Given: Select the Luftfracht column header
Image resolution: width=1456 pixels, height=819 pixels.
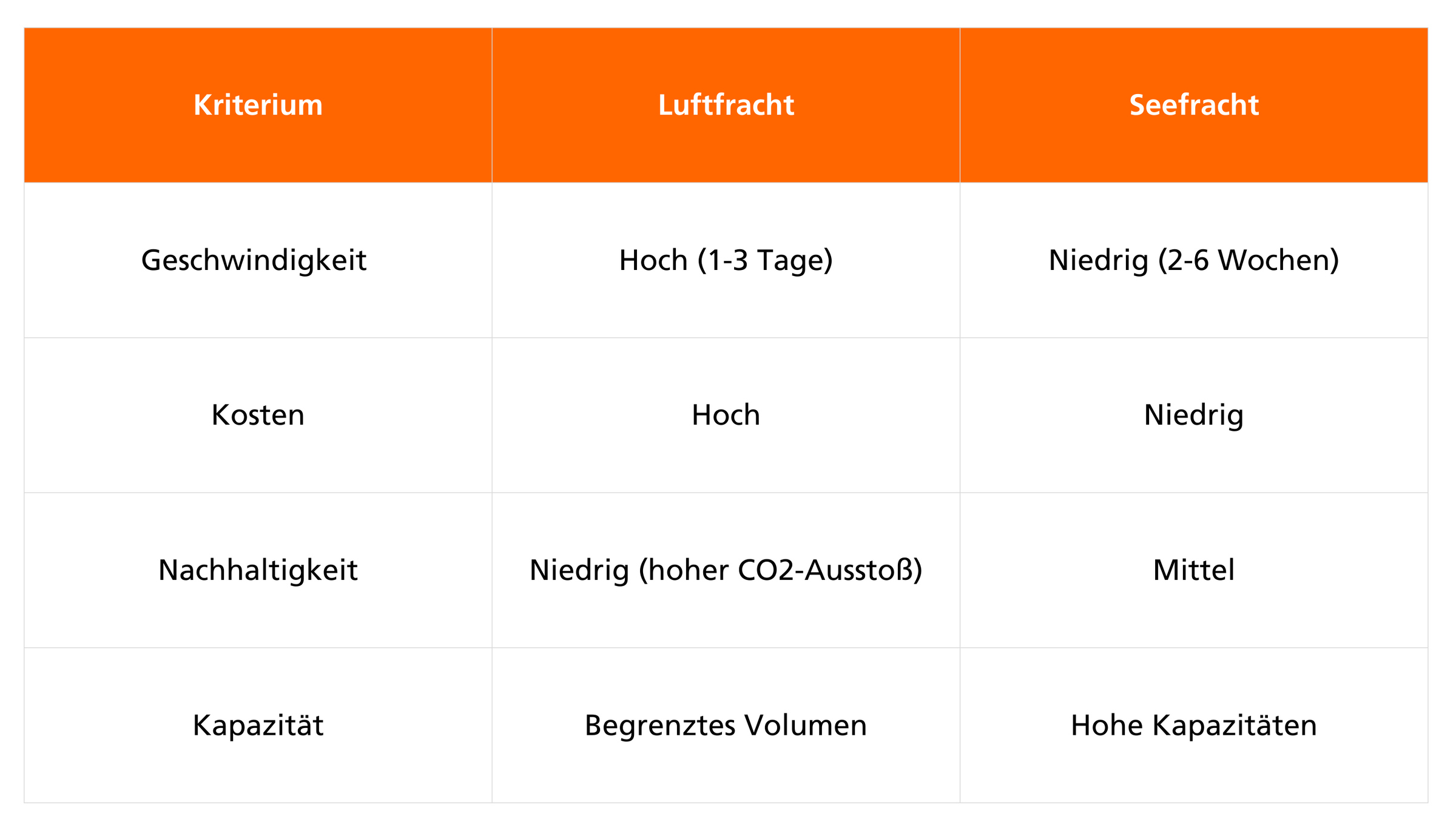Looking at the screenshot, I should (x=726, y=105).
